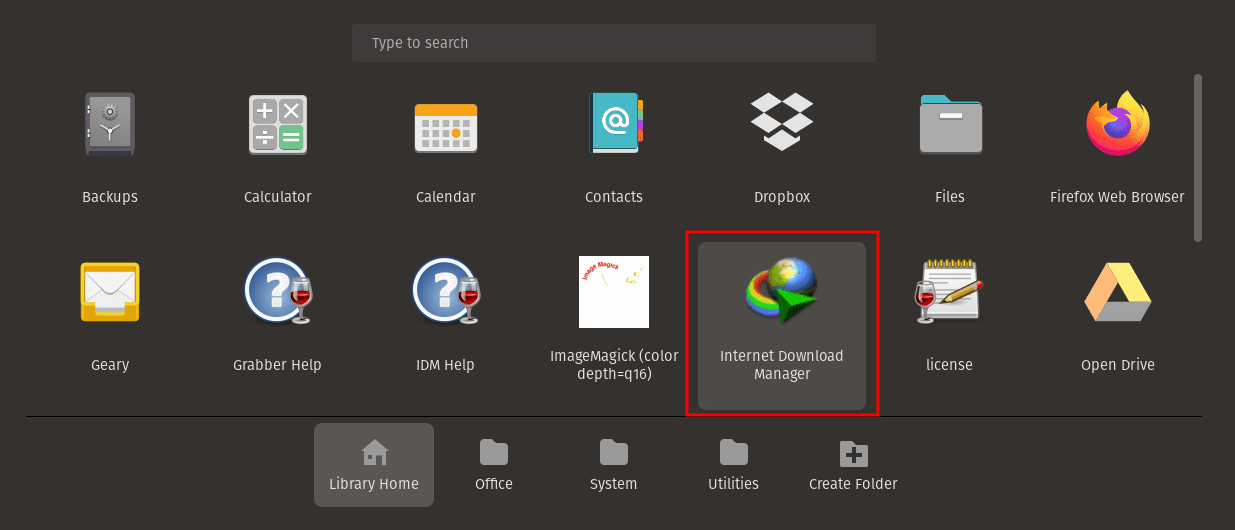
Task: Open the Backups safe icon
Action: tap(110, 124)
